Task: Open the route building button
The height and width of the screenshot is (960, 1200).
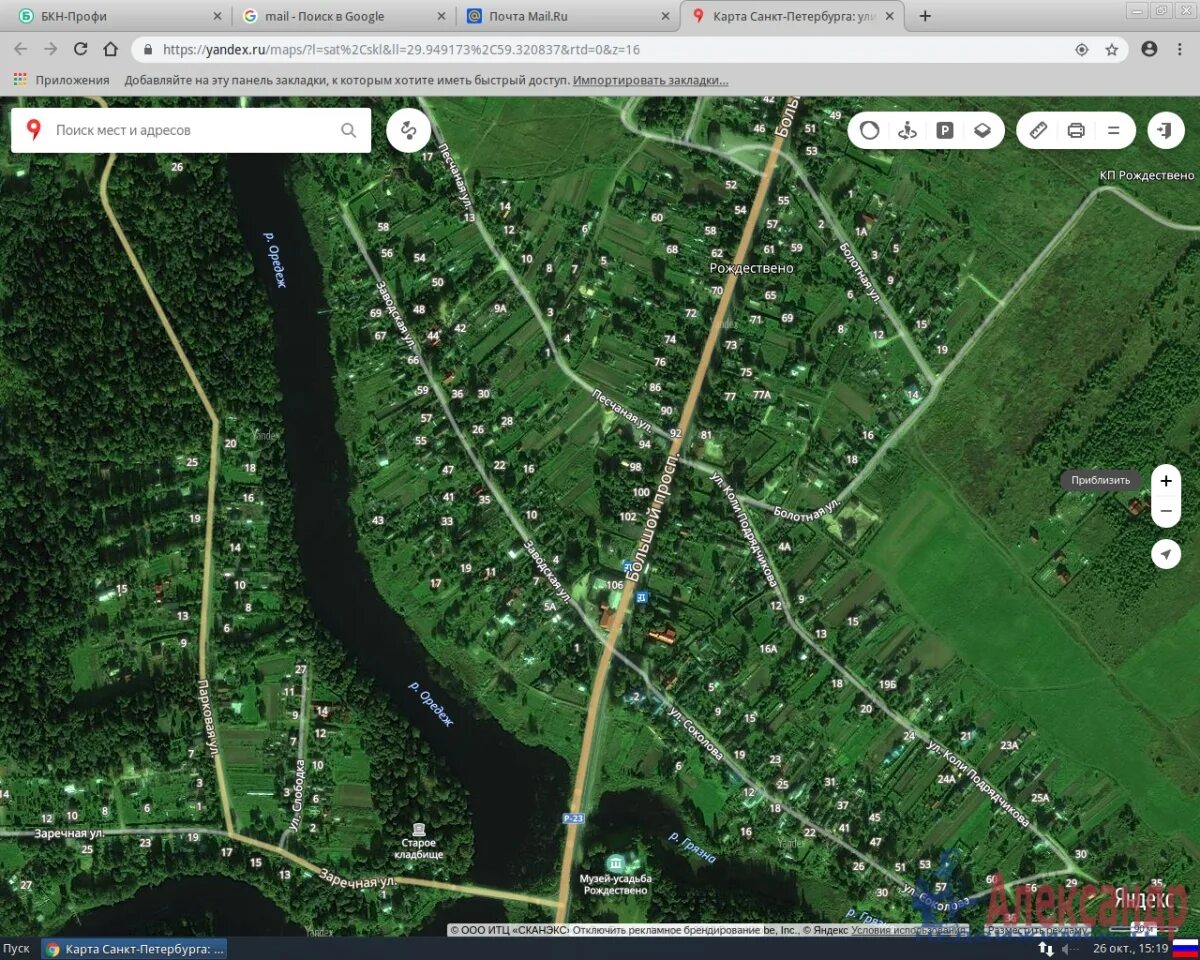Action: (408, 130)
